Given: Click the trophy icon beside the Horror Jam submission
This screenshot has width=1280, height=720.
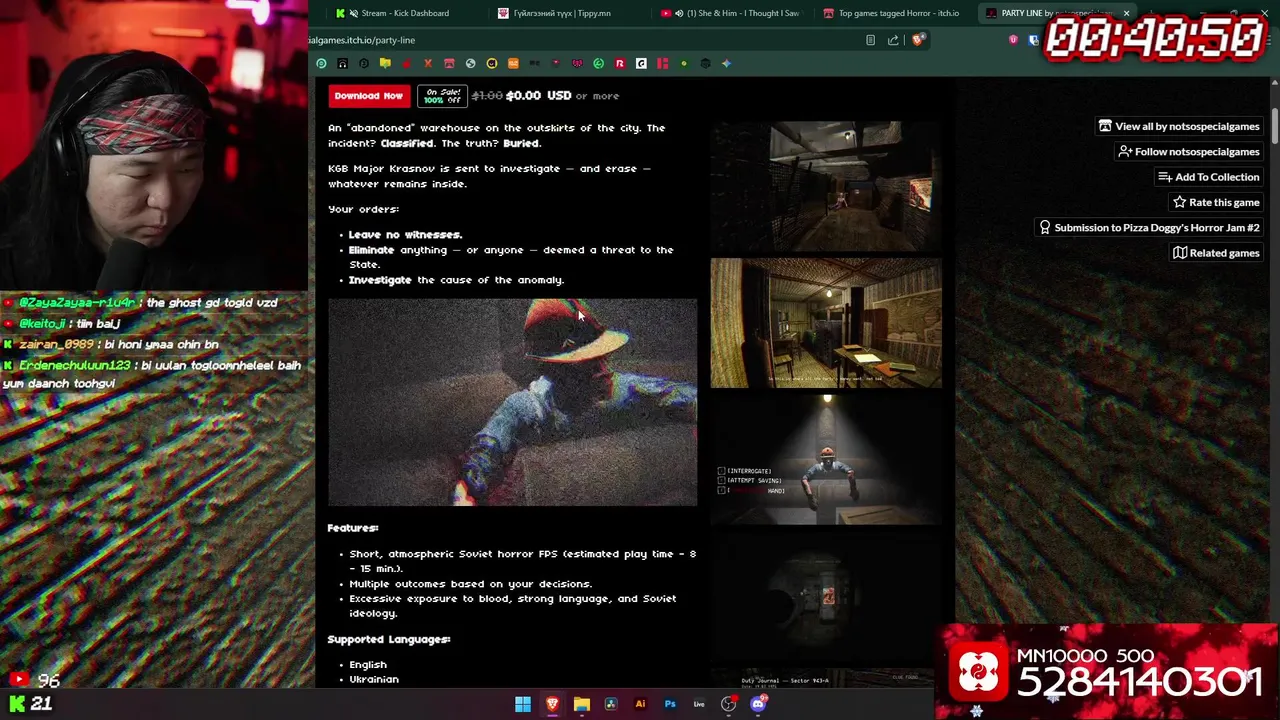Looking at the screenshot, I should tap(1045, 227).
